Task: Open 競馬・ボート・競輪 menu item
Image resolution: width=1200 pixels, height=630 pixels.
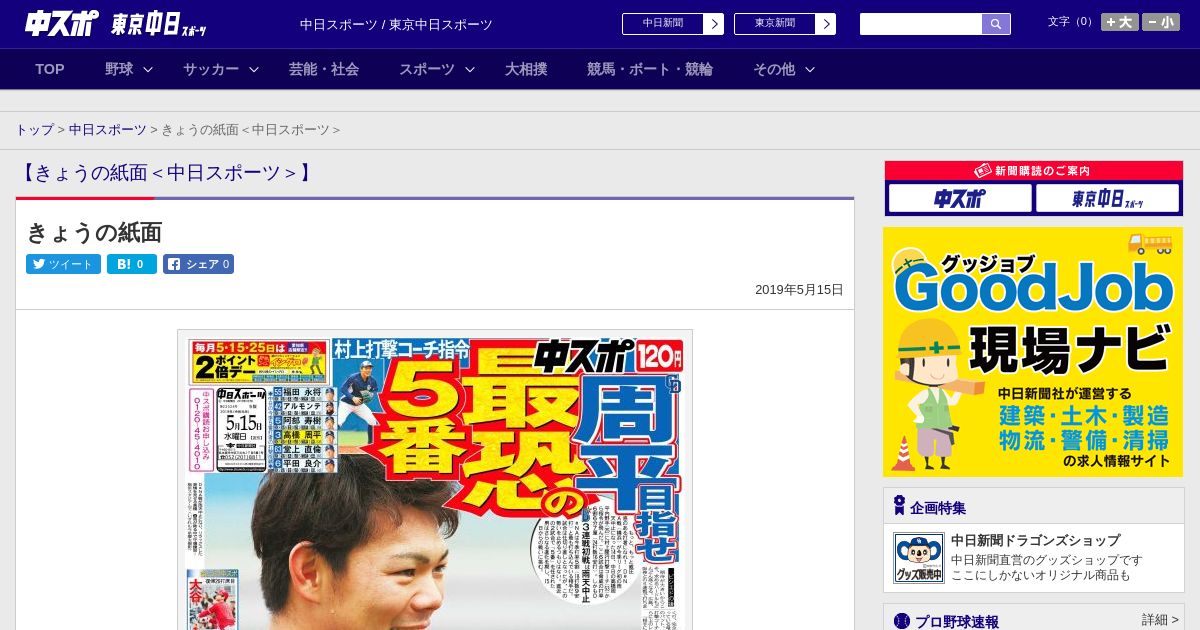Action: point(650,69)
